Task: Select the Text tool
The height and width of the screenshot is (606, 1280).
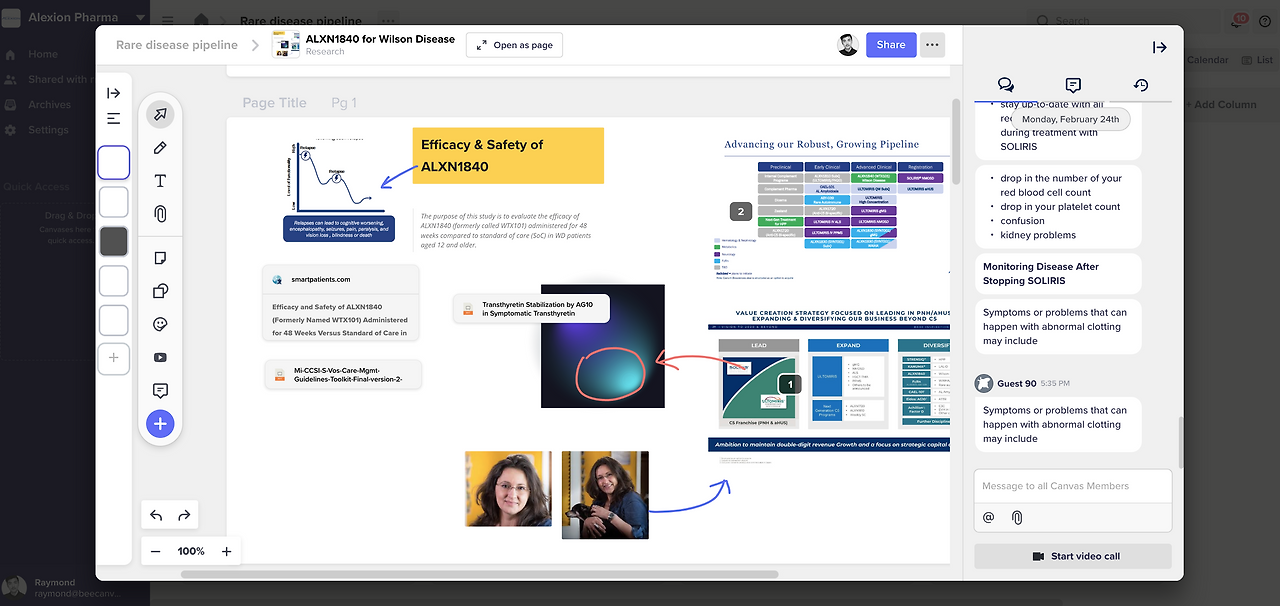Action: point(160,180)
